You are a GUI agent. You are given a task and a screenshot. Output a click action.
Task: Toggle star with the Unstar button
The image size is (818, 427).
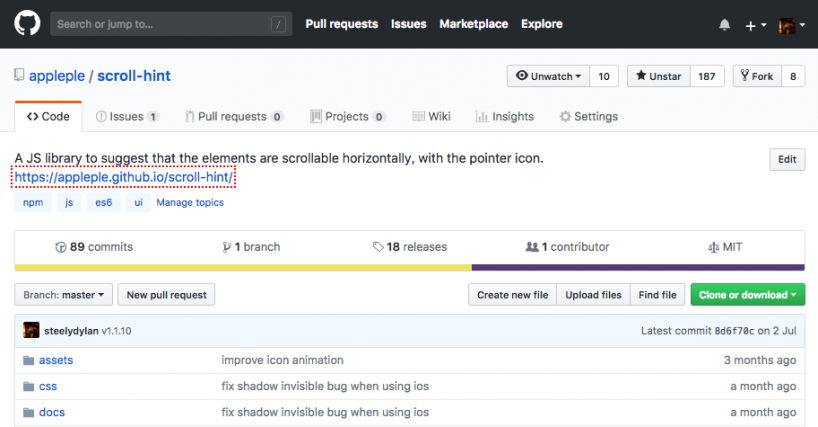(655, 77)
